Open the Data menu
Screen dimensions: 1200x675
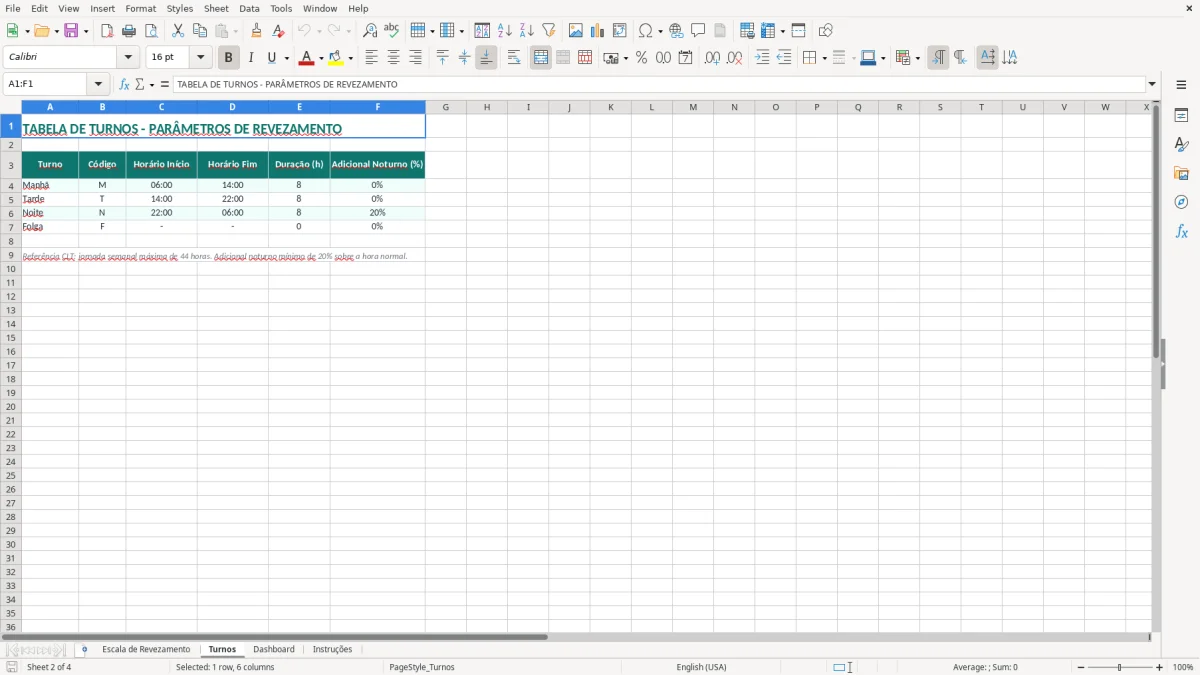coord(249,8)
